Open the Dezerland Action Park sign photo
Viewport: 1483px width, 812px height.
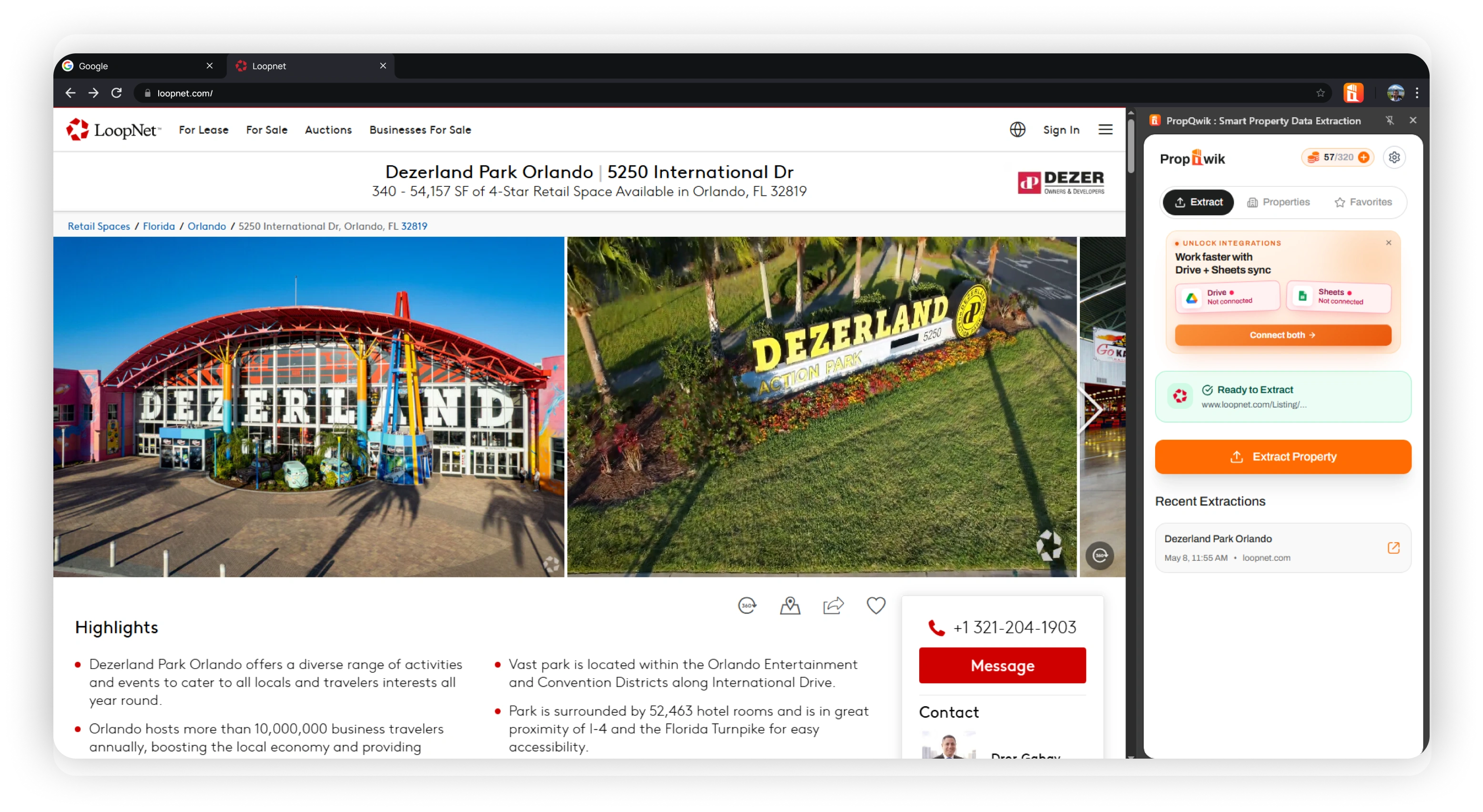tap(822, 407)
